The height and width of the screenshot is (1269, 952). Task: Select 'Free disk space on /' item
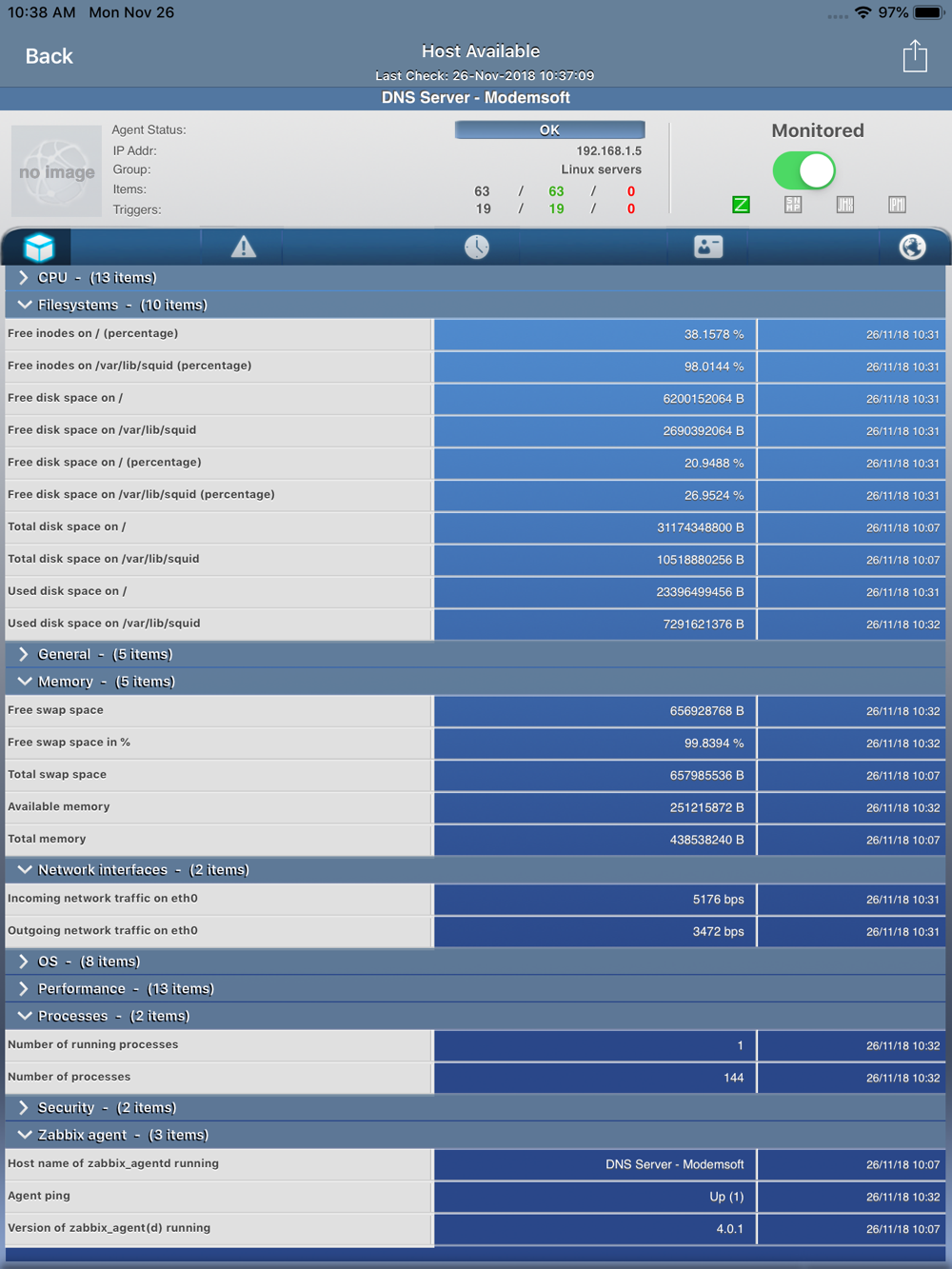click(x=476, y=399)
